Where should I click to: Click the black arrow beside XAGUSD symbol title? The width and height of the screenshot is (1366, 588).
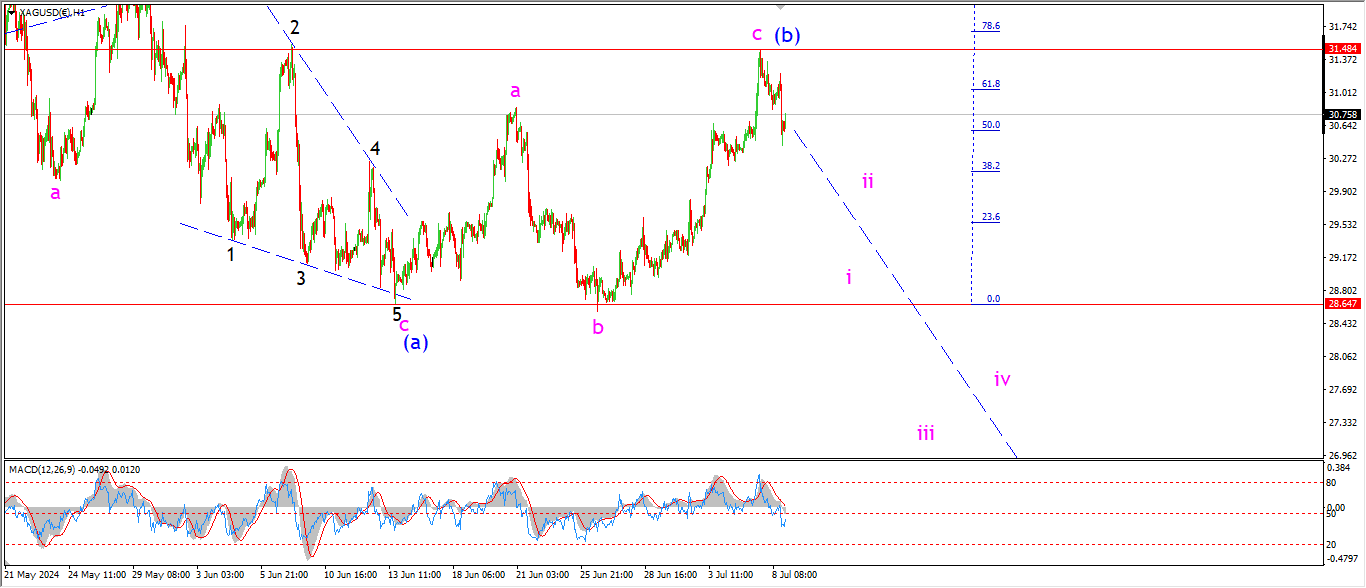[x=11, y=11]
